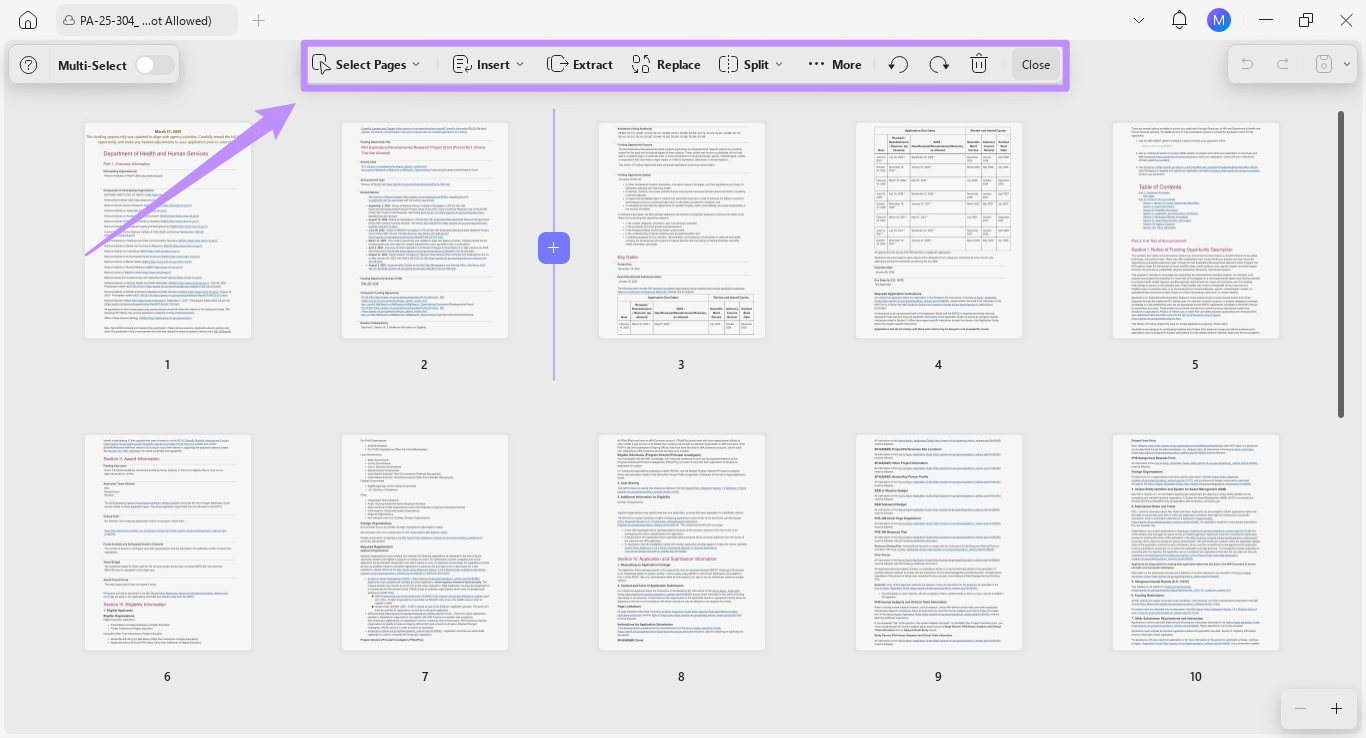The width and height of the screenshot is (1366, 738).
Task: Open the Split dropdown
Action: 751,65
